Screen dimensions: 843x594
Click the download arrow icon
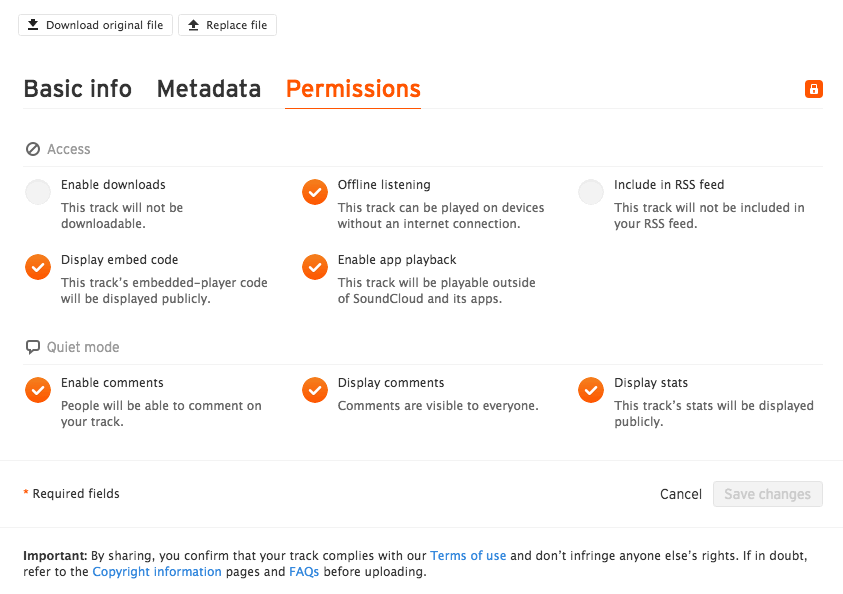pos(33,25)
